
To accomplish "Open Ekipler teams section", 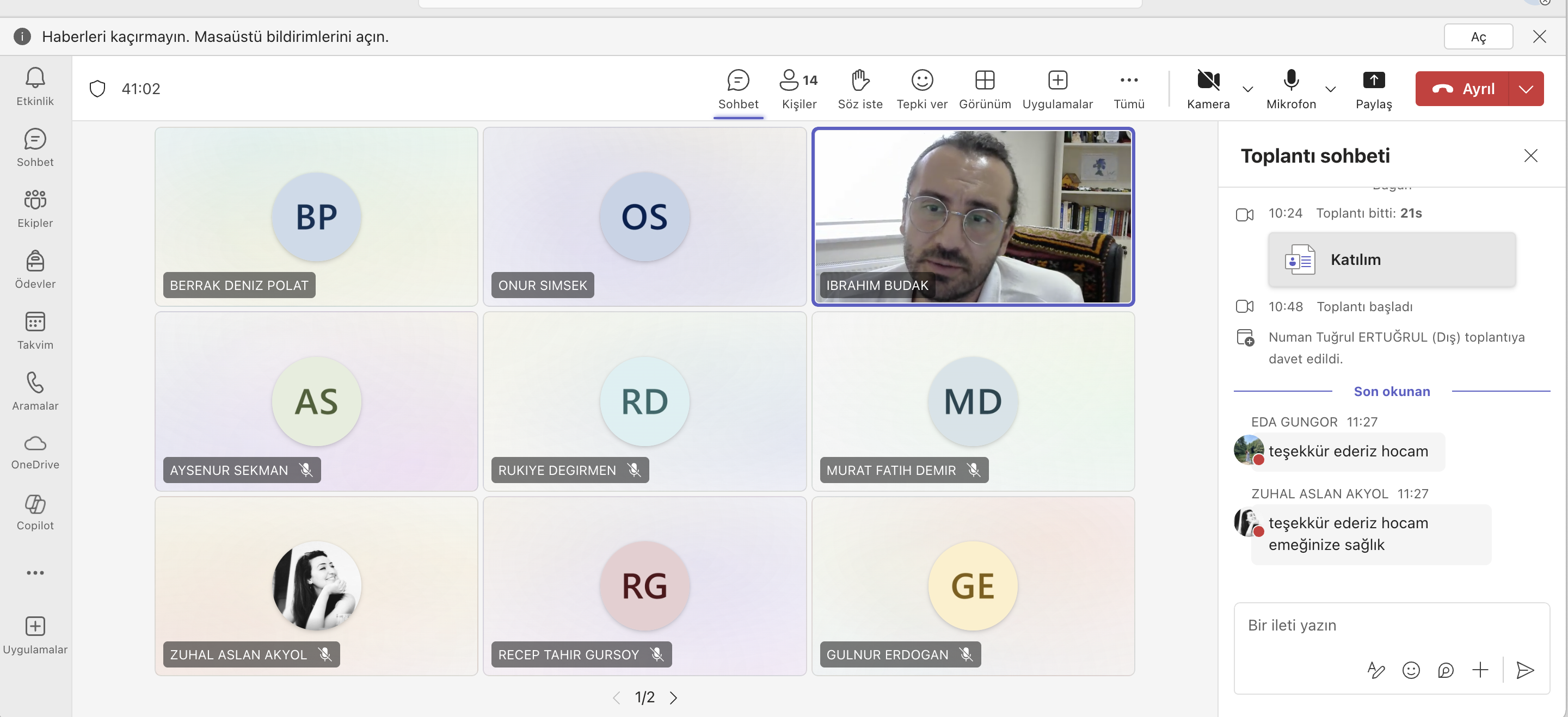I will coord(35,209).
